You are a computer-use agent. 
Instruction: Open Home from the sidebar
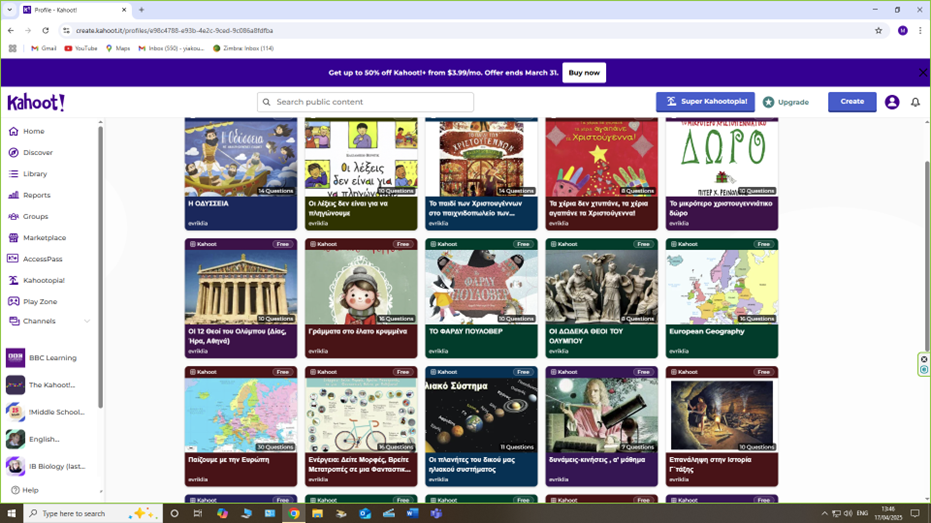point(34,131)
